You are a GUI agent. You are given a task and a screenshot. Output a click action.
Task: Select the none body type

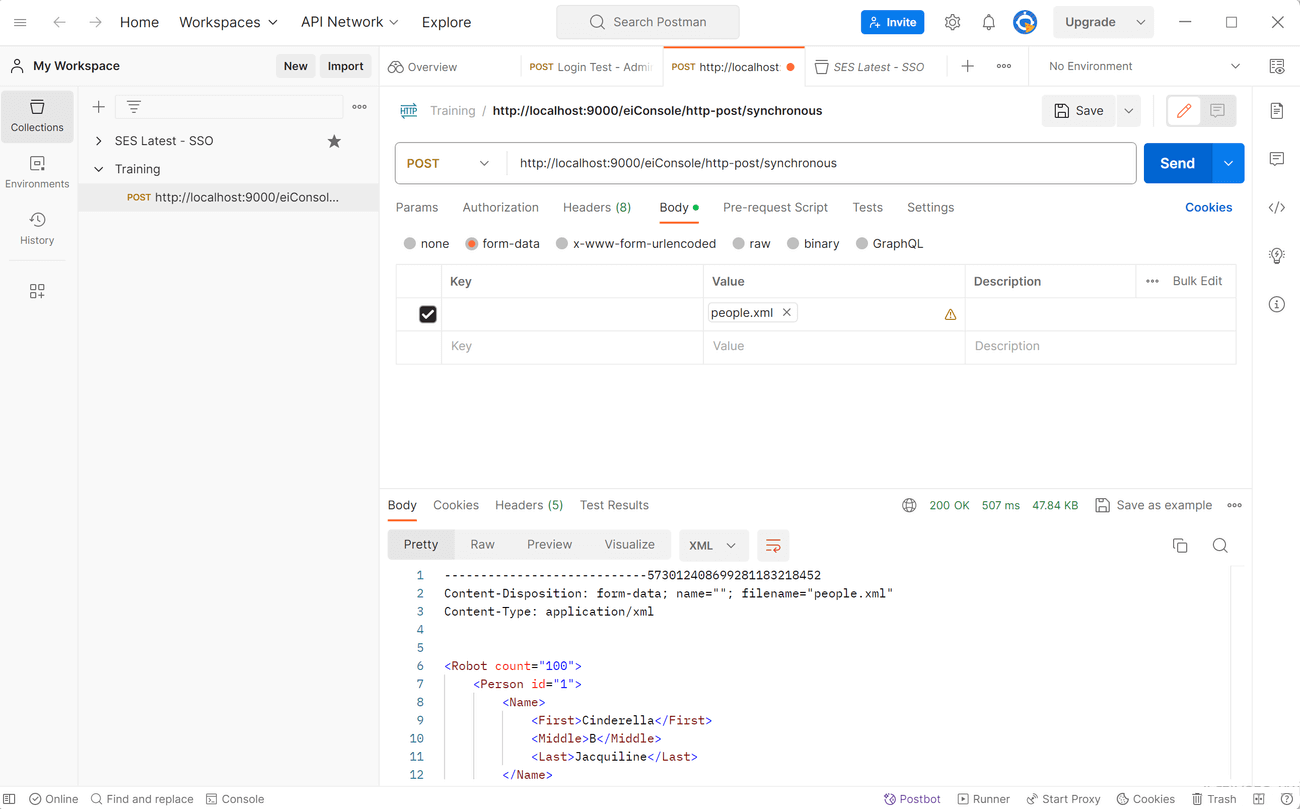410,244
